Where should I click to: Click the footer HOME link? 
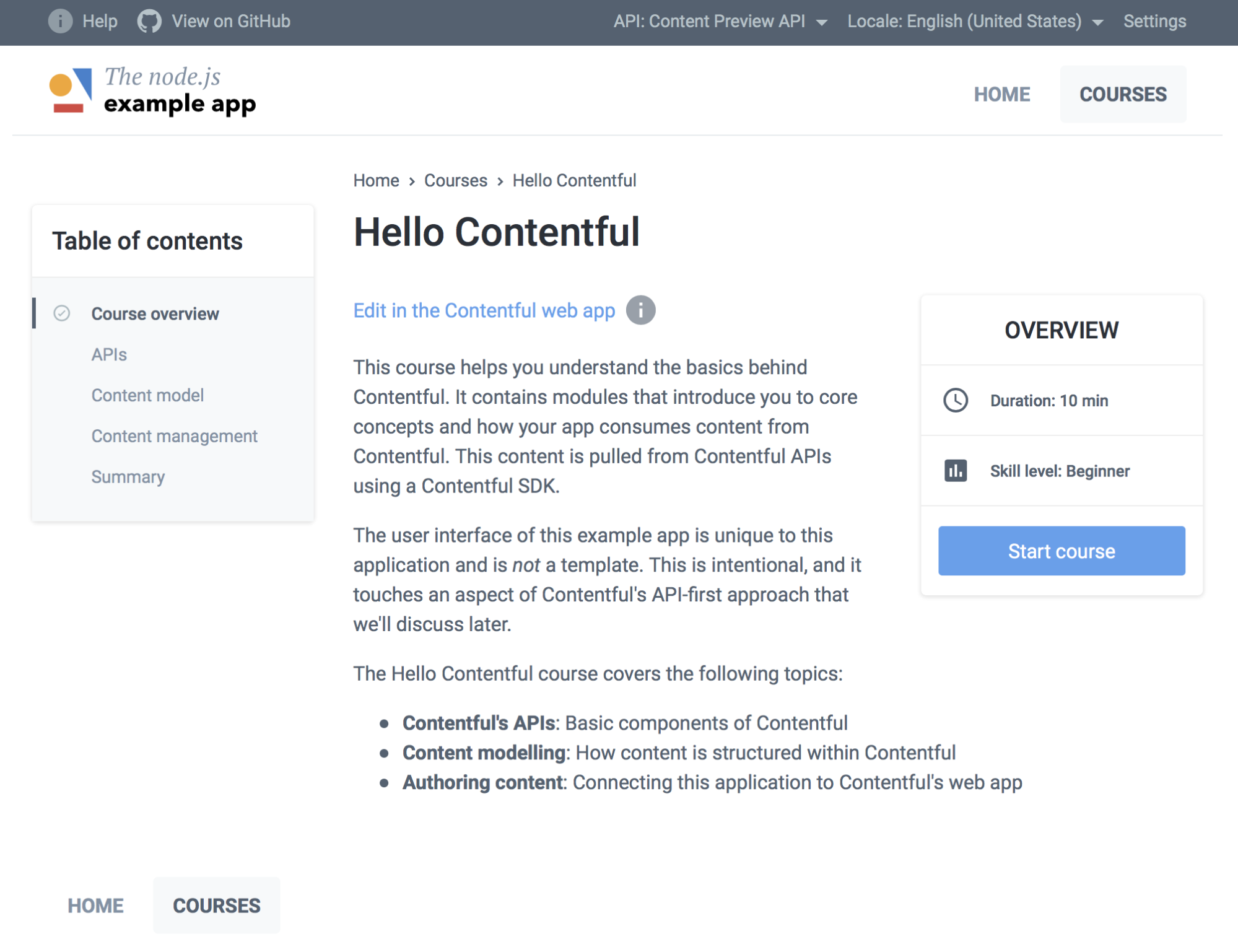pos(95,906)
